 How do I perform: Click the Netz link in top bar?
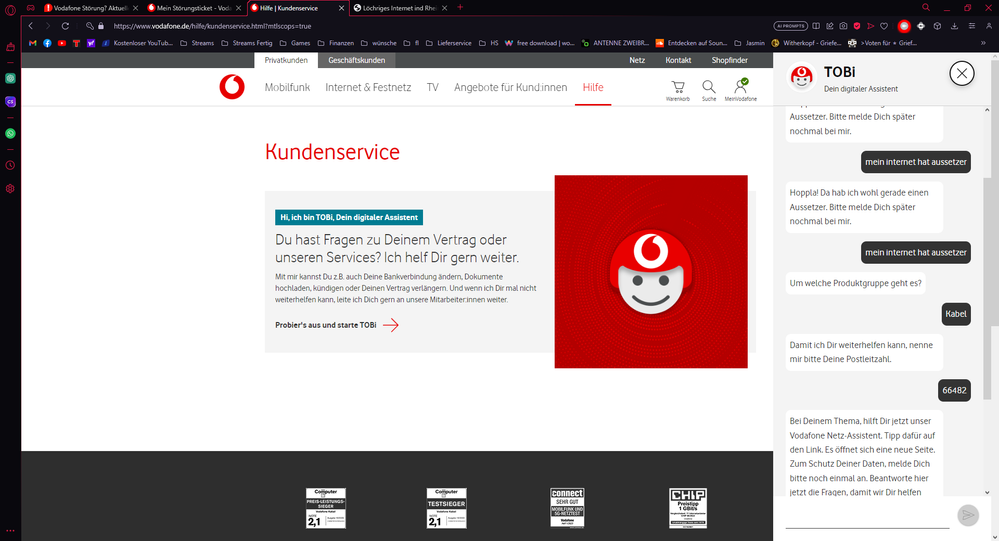[x=637, y=60]
